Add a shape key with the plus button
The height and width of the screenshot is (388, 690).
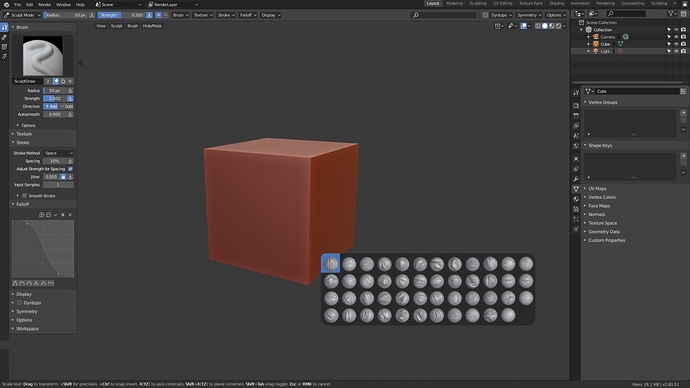[x=683, y=156]
